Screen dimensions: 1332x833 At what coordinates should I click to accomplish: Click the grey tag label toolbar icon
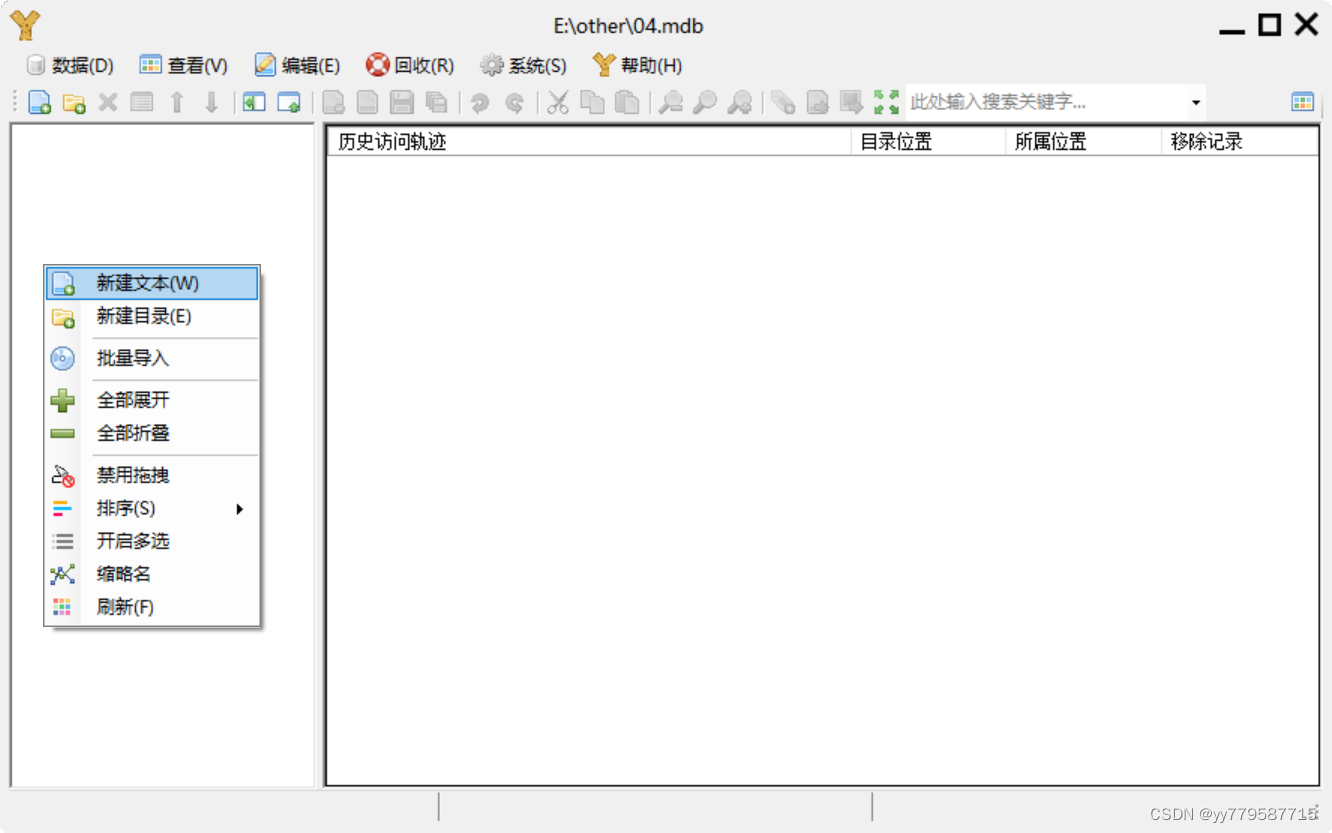(783, 102)
